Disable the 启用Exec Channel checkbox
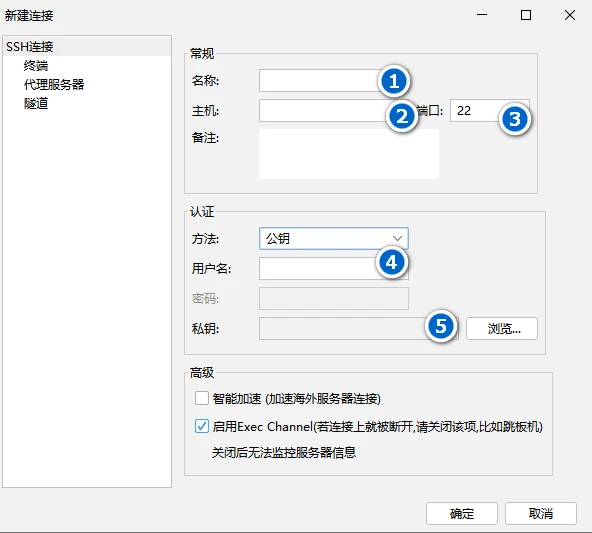Viewport: 592px width, 533px height. (x=202, y=426)
